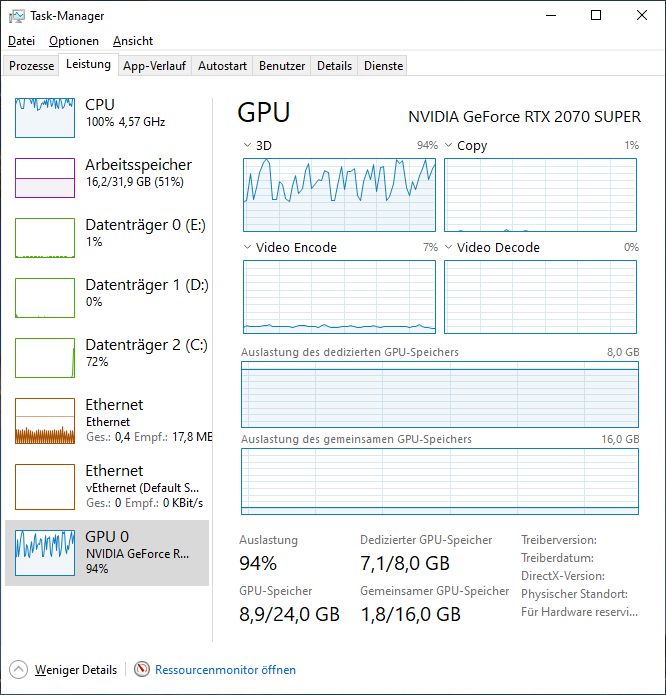
Task: Click Auslastung des gemeinsamen GPU-Speichers label
Action: (356, 439)
